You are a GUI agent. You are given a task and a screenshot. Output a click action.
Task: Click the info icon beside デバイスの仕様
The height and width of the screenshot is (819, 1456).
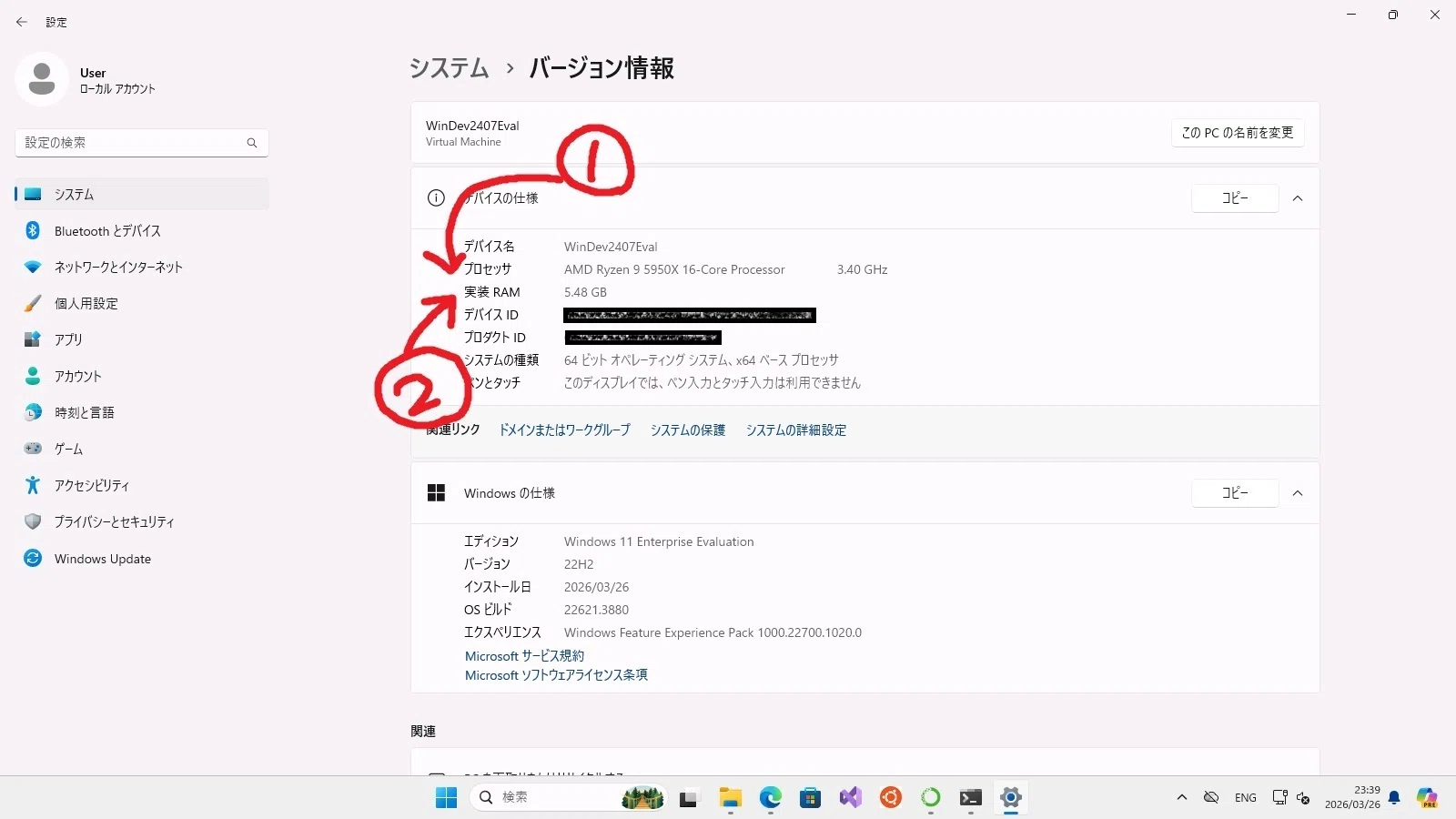click(436, 197)
